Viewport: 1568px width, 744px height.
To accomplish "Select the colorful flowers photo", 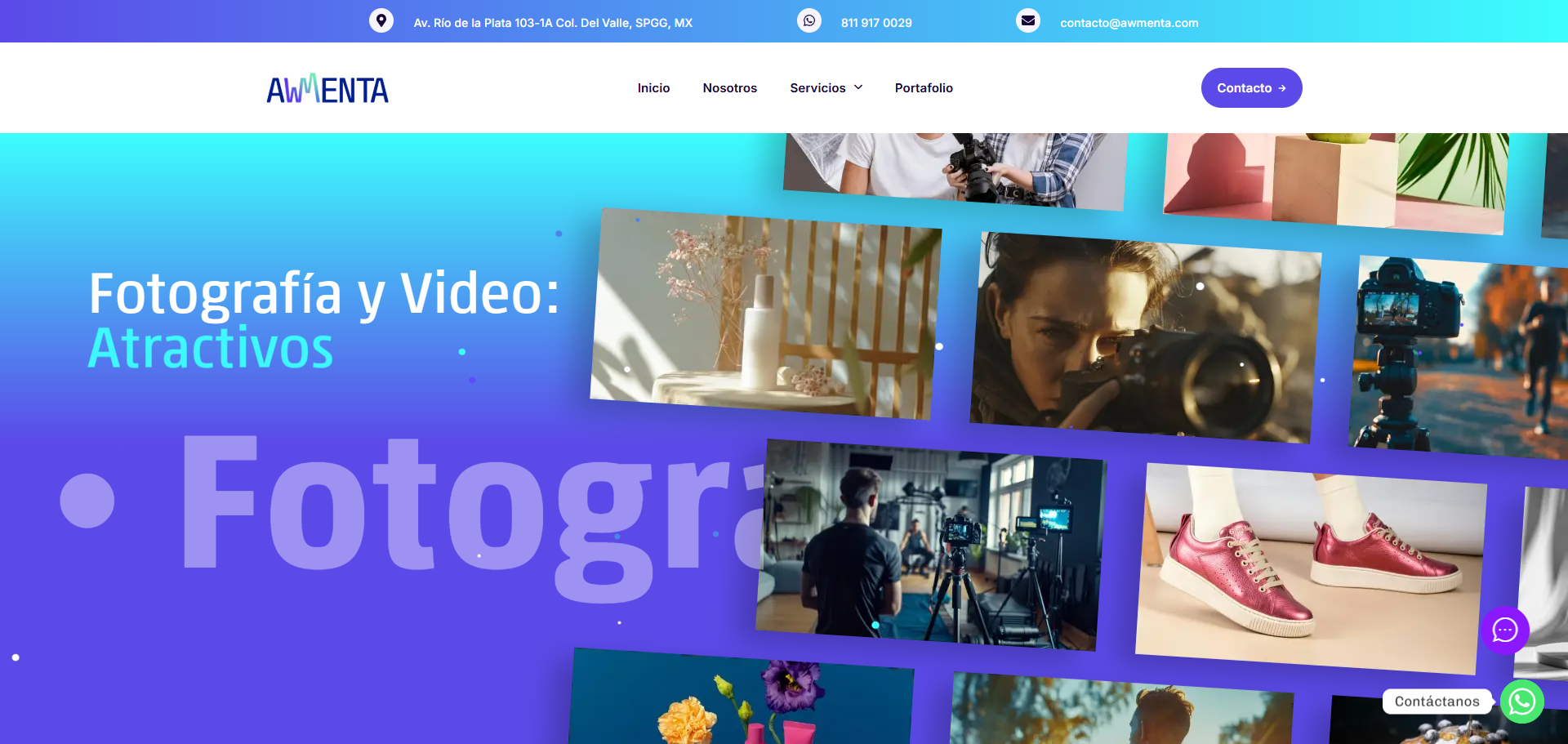I will pos(742,696).
